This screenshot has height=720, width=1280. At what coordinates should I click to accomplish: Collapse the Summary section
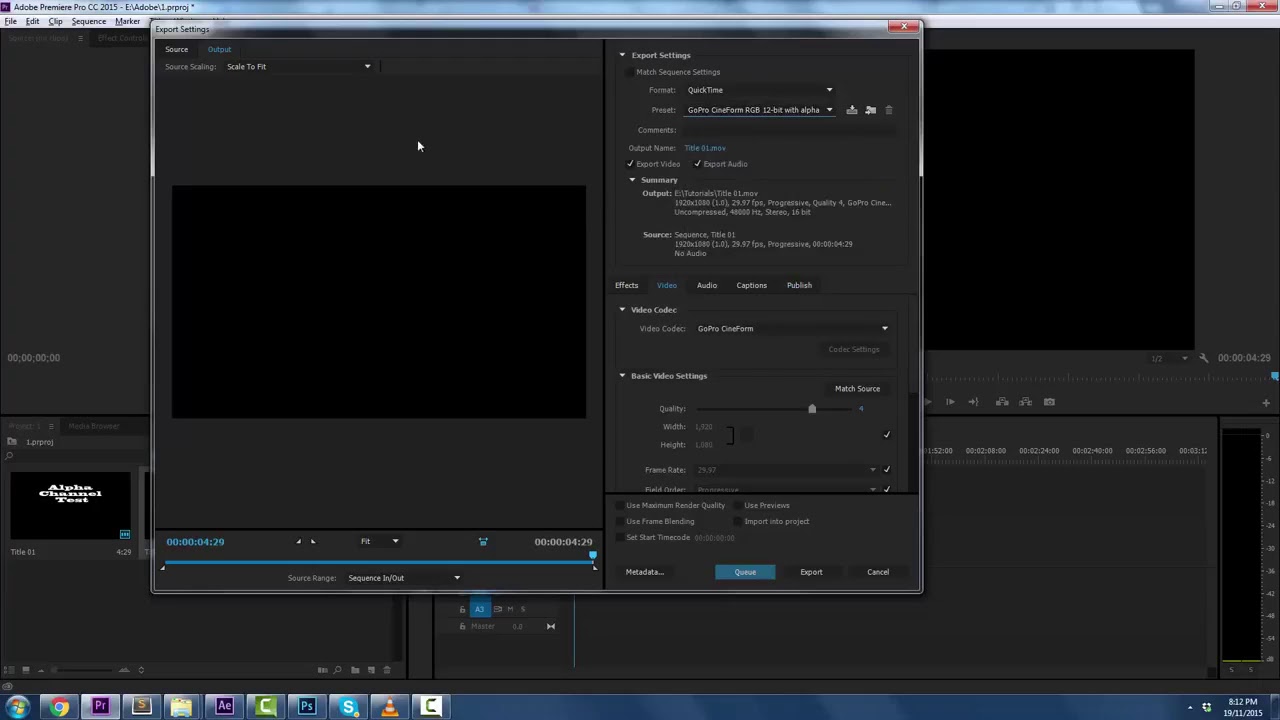(x=632, y=180)
